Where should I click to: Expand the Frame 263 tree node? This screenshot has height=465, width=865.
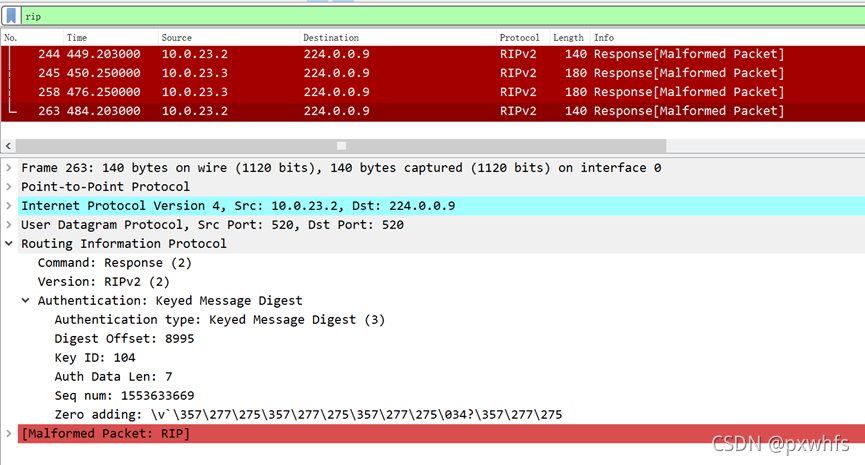click(x=9, y=168)
